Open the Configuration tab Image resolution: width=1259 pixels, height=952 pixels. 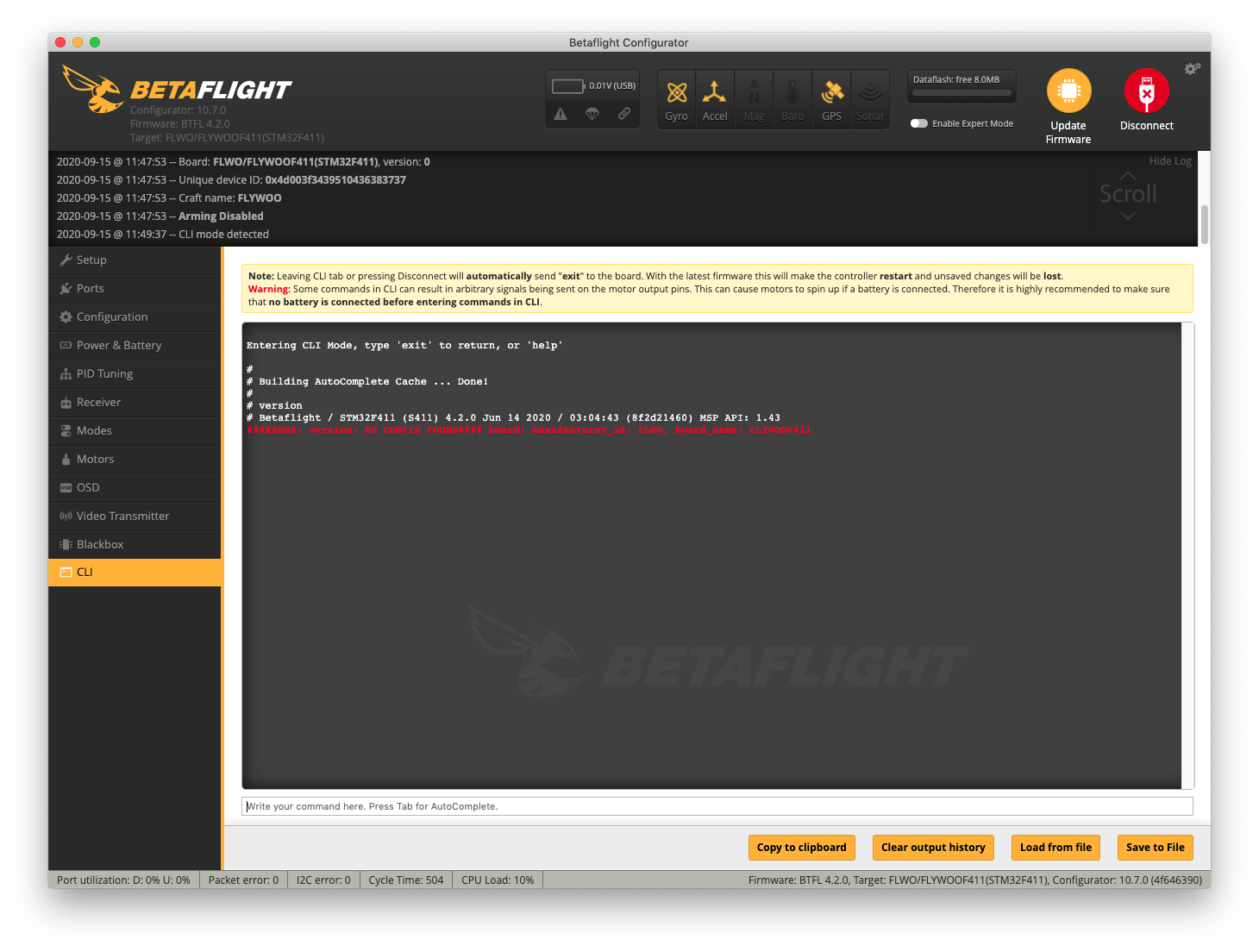coord(135,316)
